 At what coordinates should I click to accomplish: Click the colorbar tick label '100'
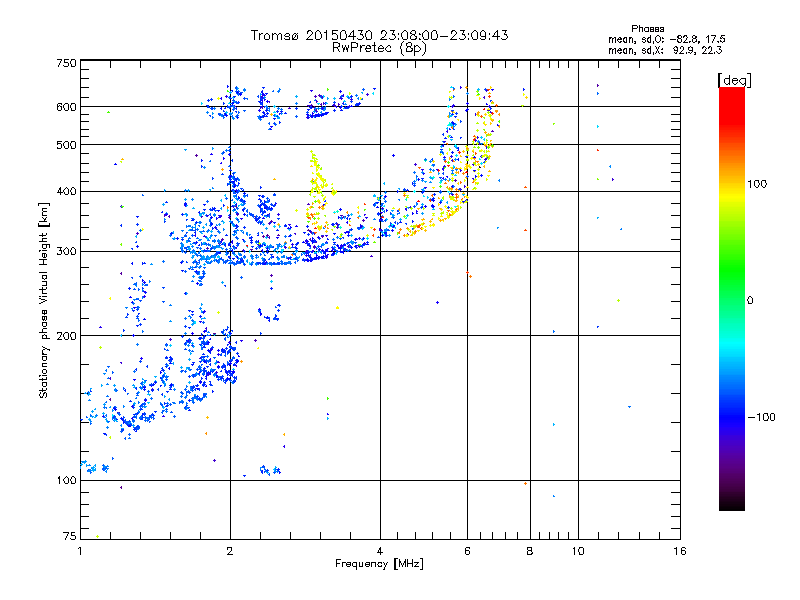(x=757, y=184)
